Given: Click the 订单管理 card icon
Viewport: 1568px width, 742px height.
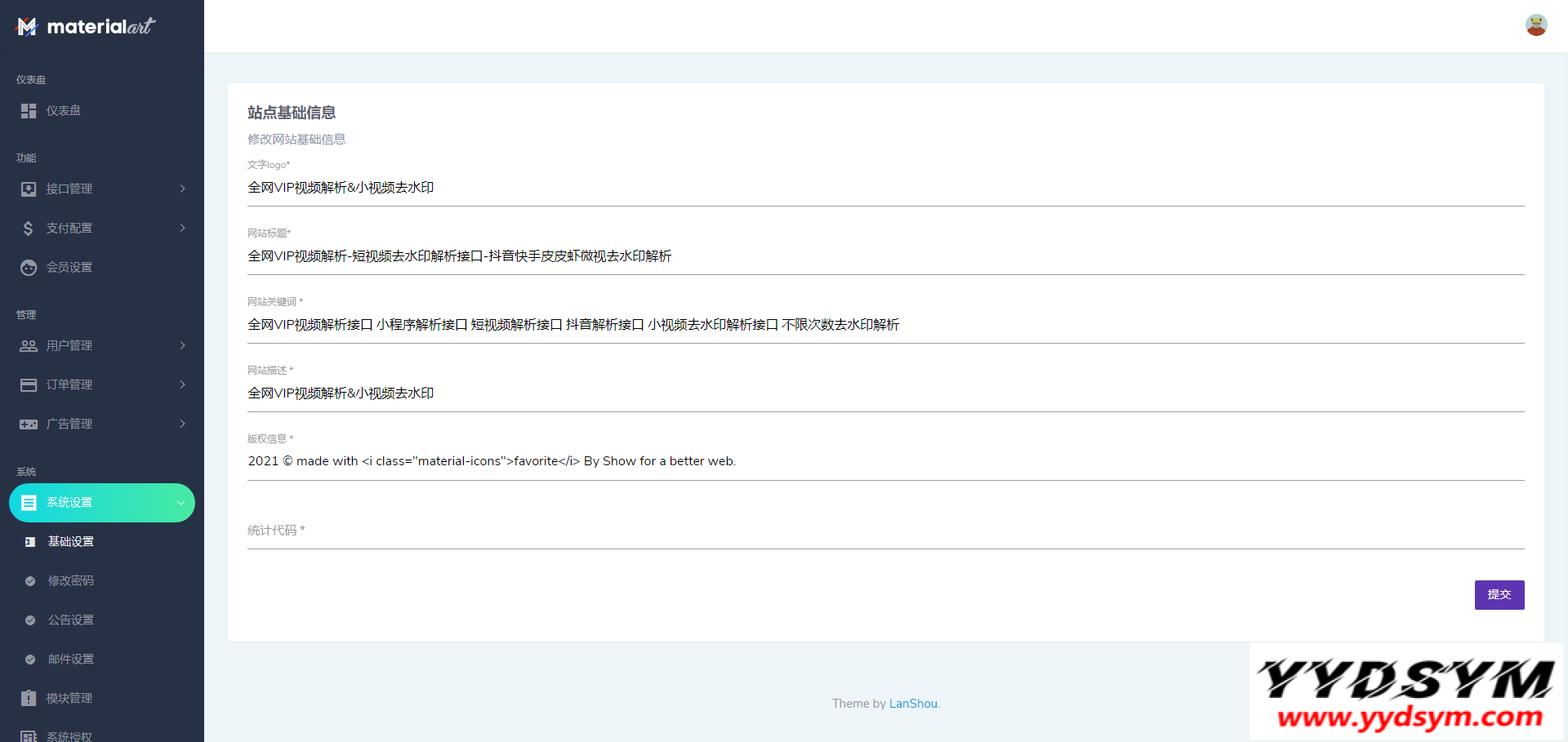Looking at the screenshot, I should click(29, 385).
